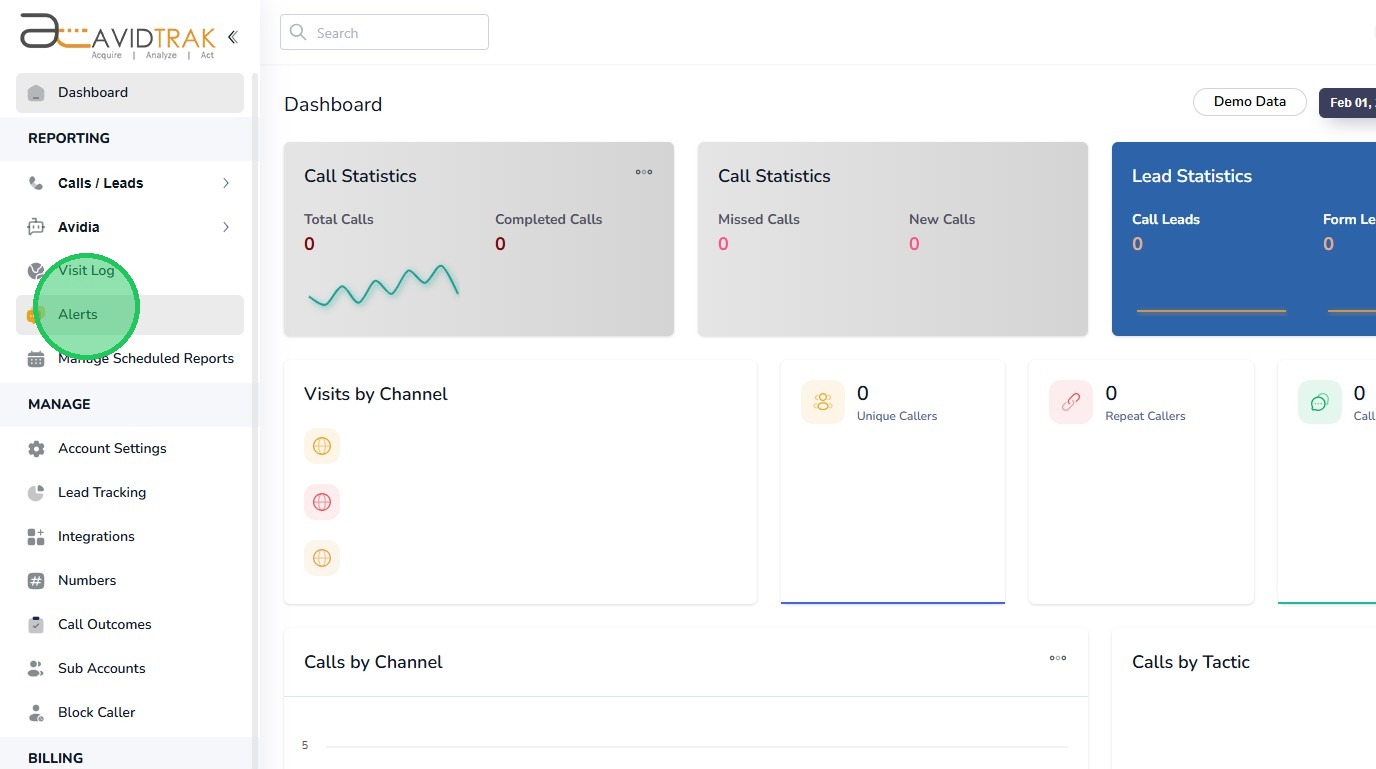Viewport: 1376px width, 769px height.
Task: Open Call Statistics three-dot options menu
Action: tap(644, 172)
